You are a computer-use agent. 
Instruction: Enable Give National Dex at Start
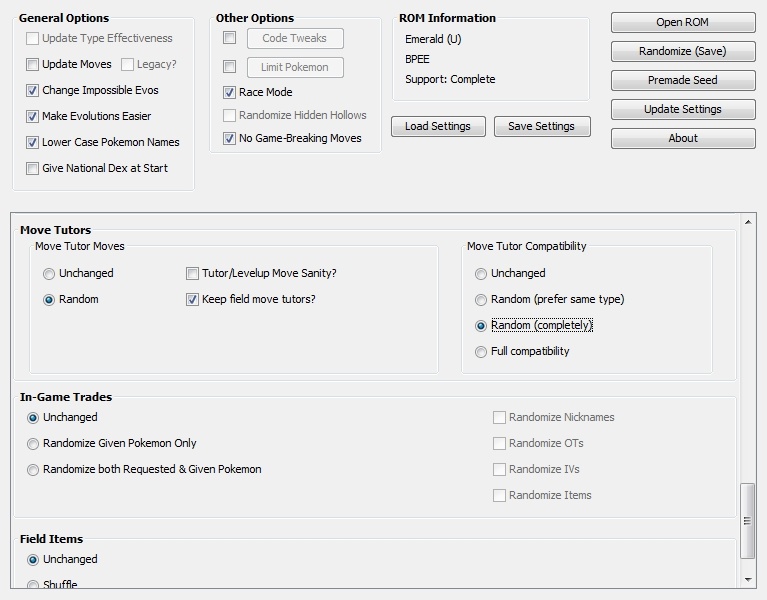tap(33, 169)
